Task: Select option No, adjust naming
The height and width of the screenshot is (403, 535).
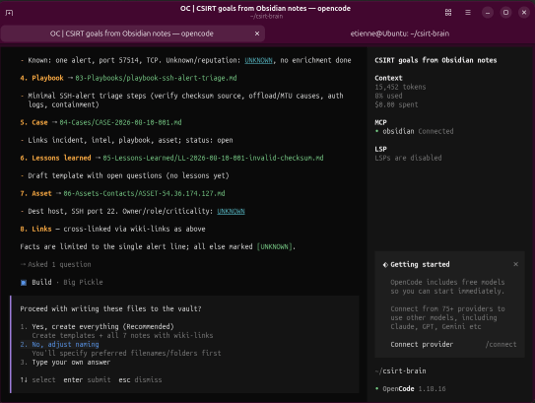Action: click(x=65, y=344)
